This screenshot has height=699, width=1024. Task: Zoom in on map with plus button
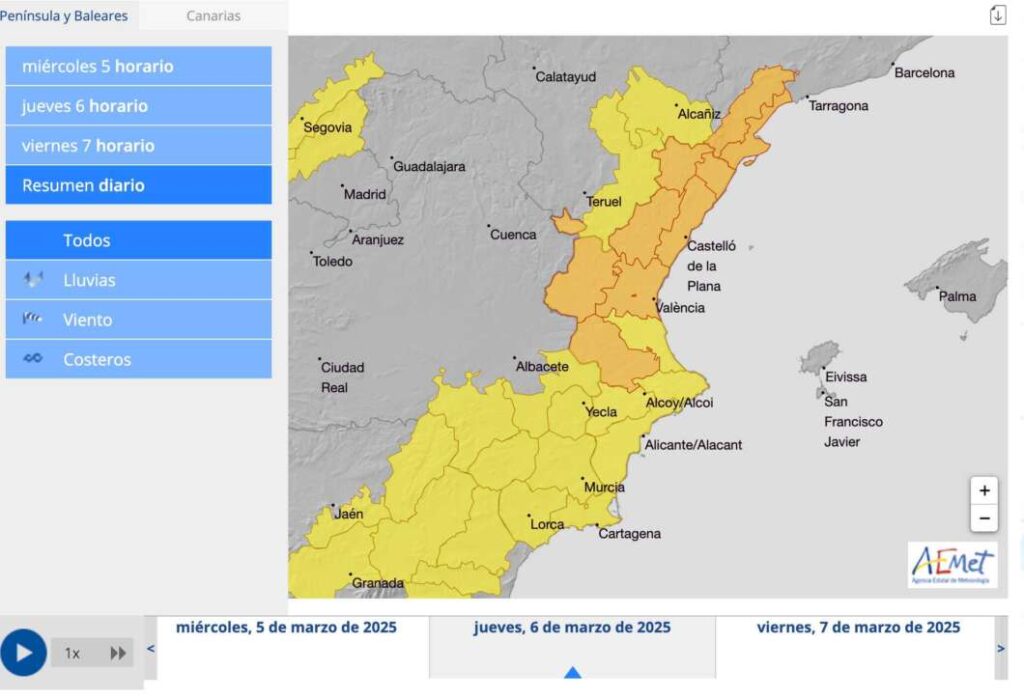tap(984, 491)
